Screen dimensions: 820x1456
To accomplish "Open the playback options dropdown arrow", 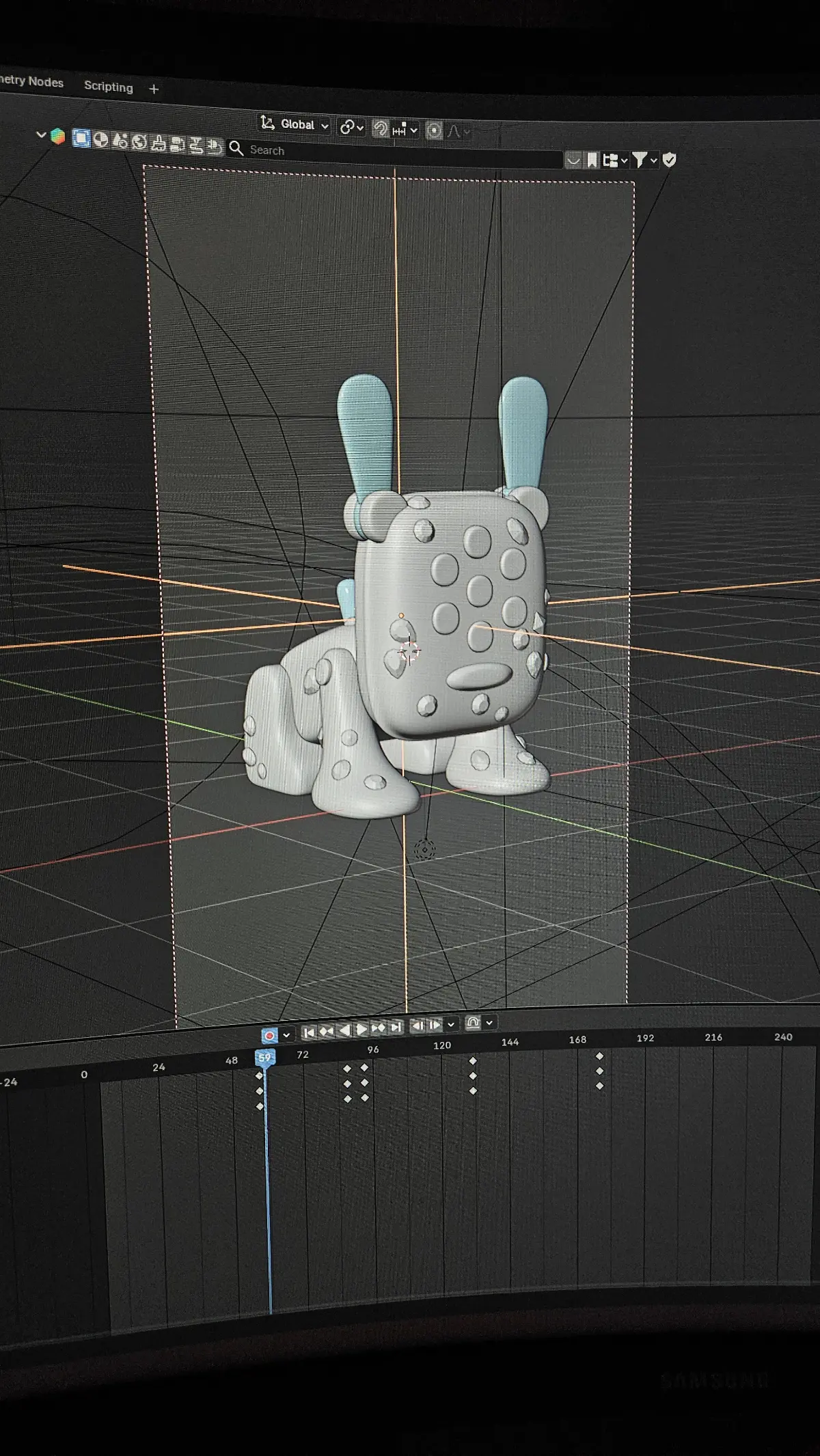I will [450, 1025].
